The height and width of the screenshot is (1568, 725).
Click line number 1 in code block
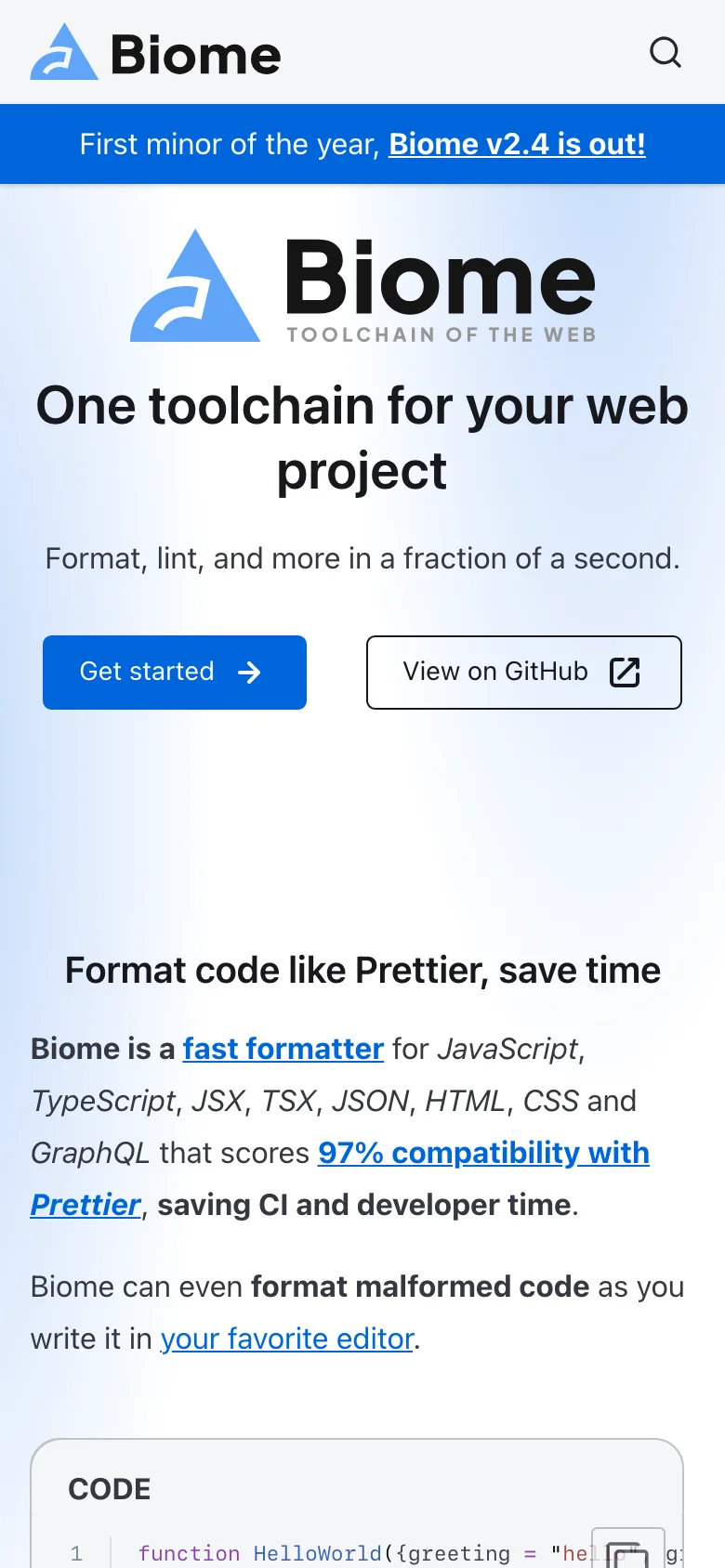[76, 1553]
